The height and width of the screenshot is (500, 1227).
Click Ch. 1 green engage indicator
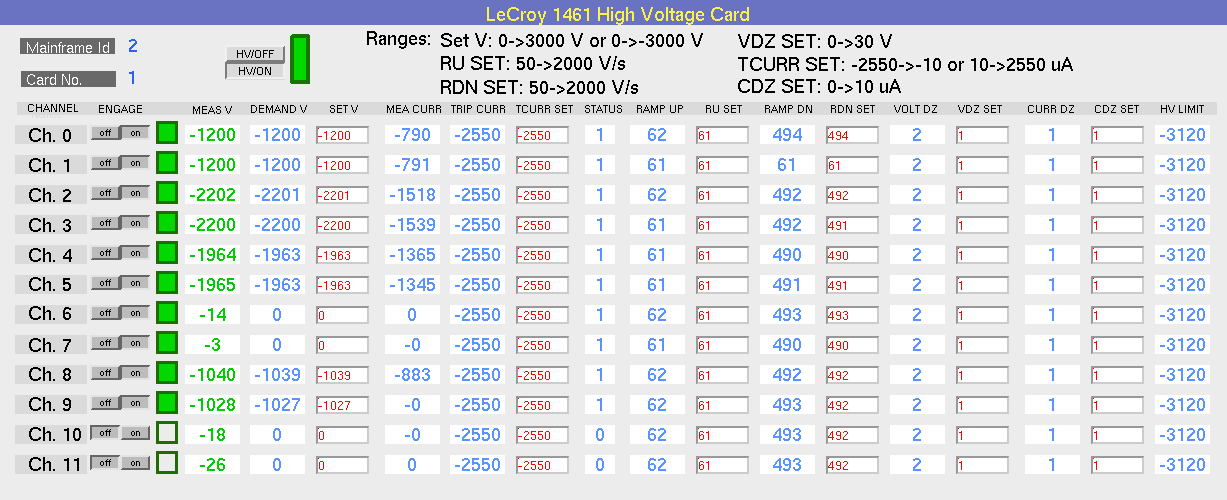pos(167,164)
